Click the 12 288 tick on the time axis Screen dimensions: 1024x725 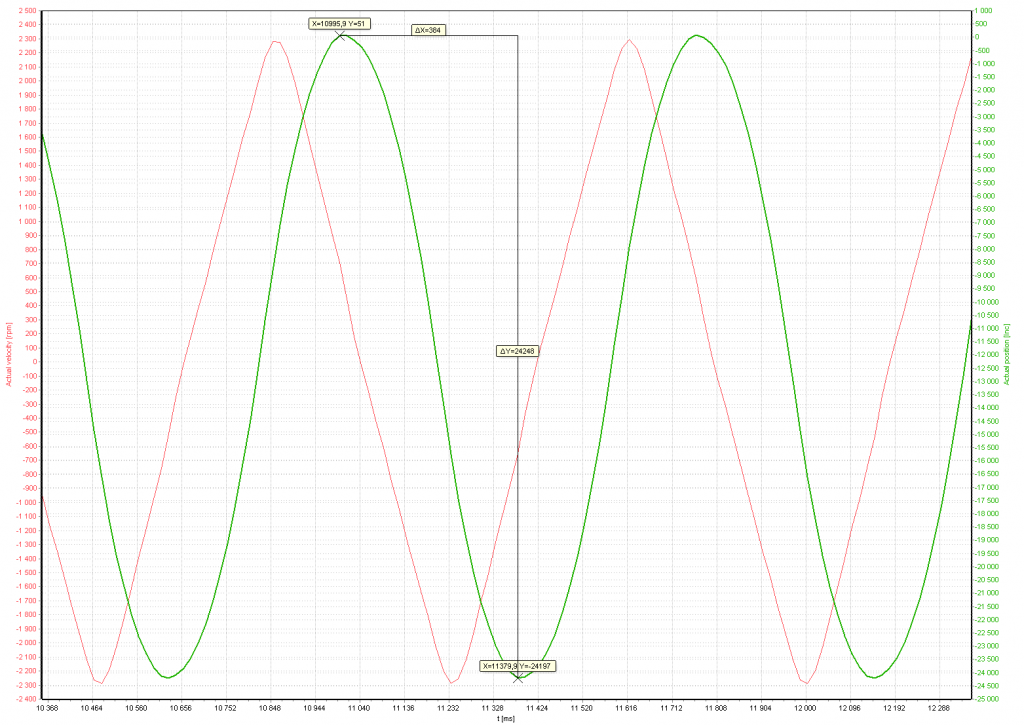(939, 707)
